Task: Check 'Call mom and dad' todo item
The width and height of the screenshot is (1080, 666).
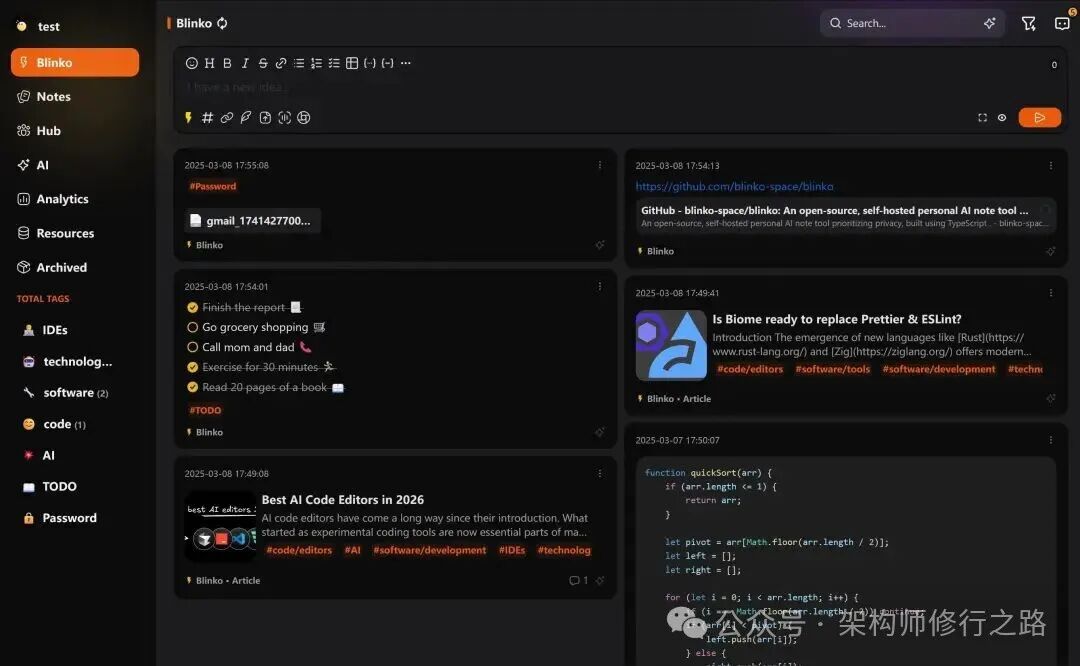Action: [x=192, y=347]
